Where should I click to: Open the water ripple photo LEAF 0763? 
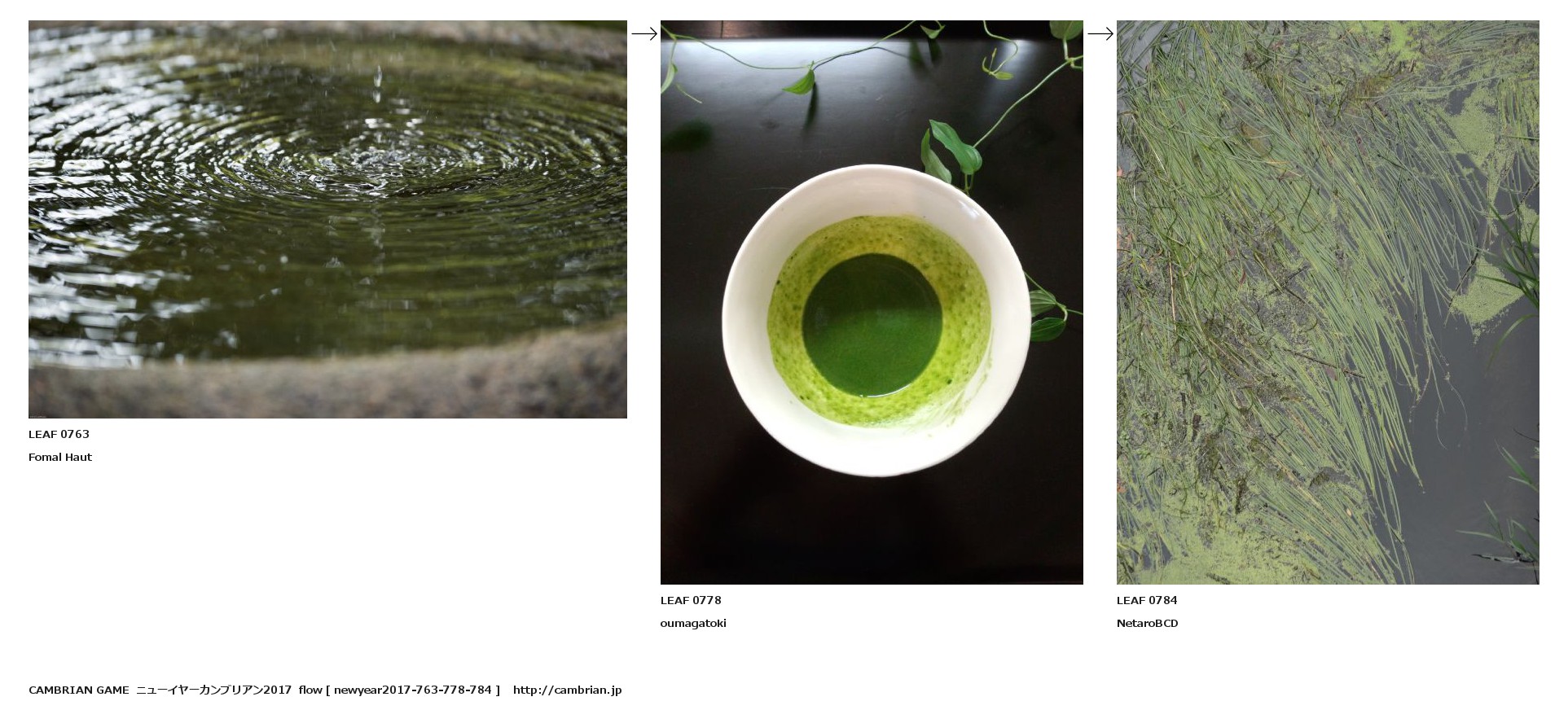click(x=327, y=219)
